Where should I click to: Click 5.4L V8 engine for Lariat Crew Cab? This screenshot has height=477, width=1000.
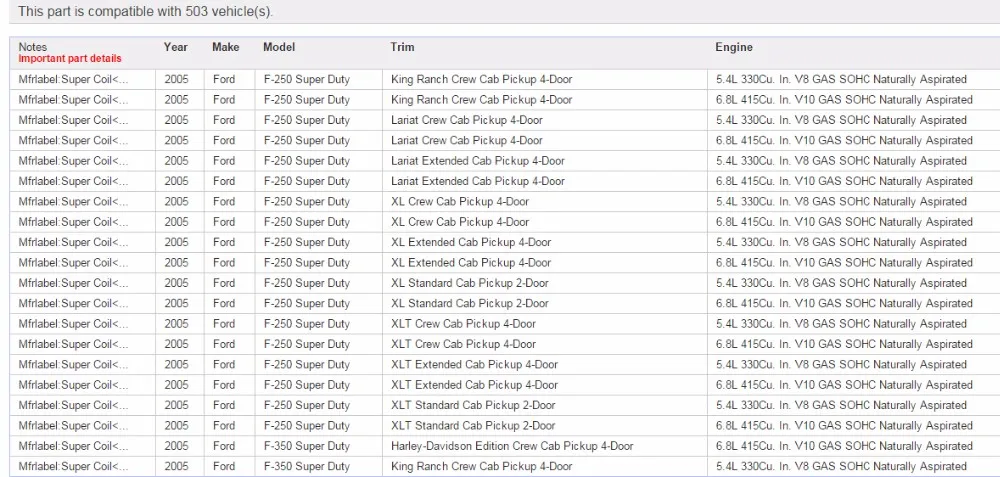click(841, 121)
